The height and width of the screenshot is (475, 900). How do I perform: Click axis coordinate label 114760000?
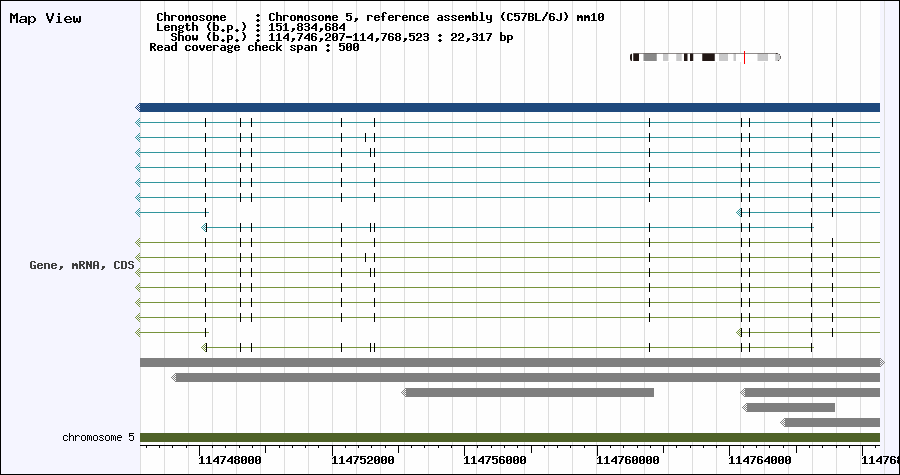point(627,460)
